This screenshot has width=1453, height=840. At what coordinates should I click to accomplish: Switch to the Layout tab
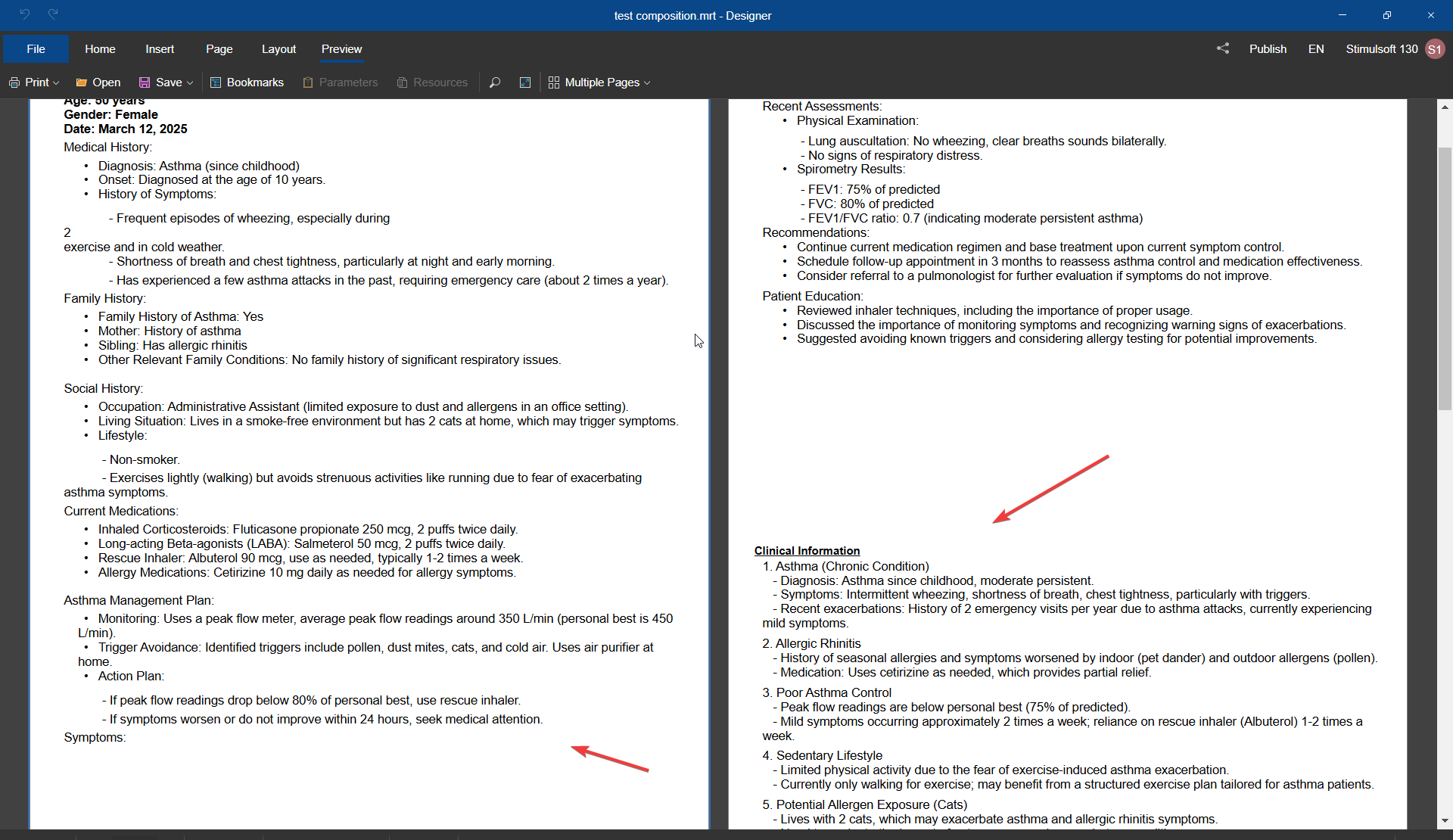(278, 48)
